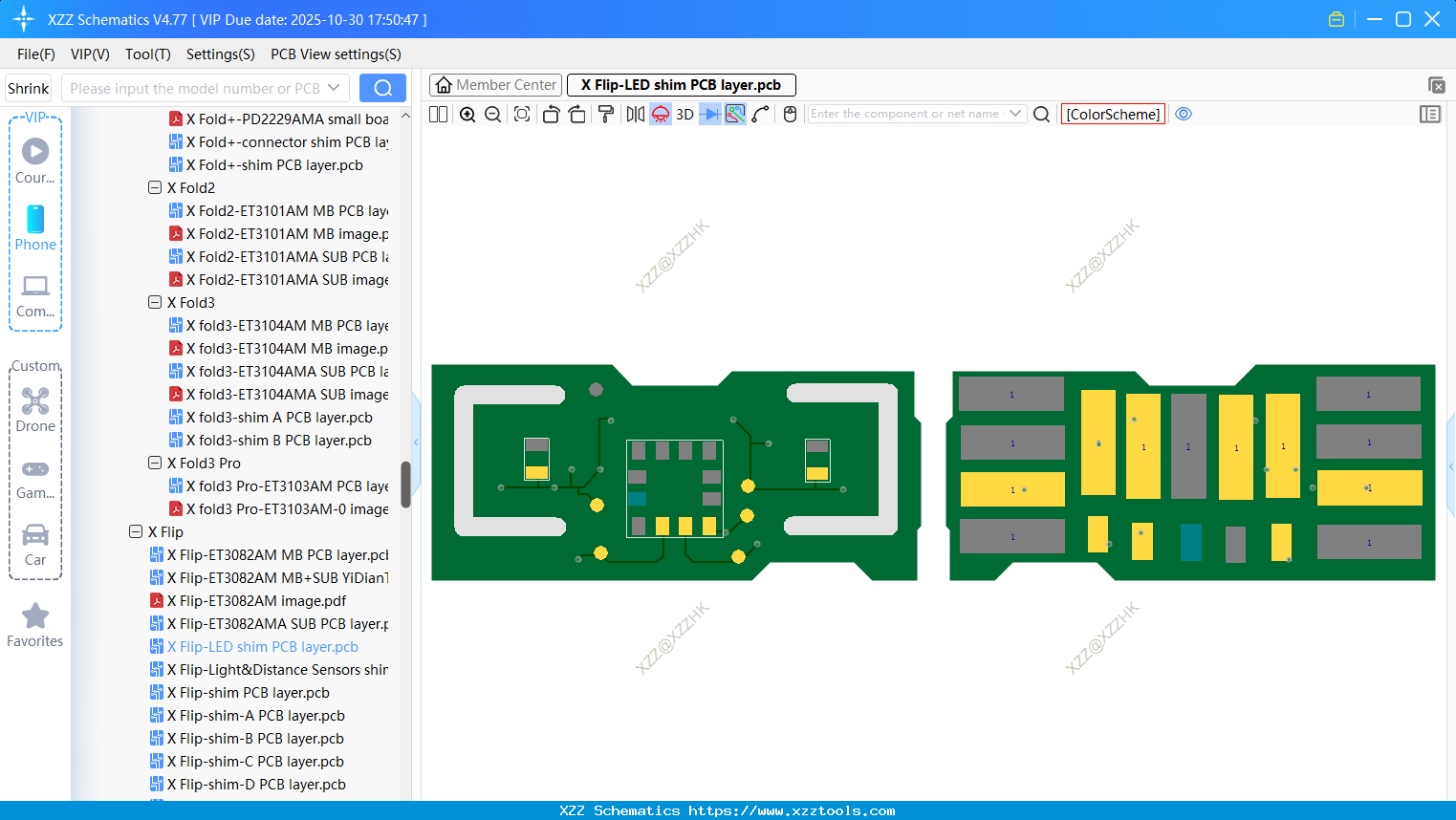Click the Shrink button

click(x=28, y=88)
